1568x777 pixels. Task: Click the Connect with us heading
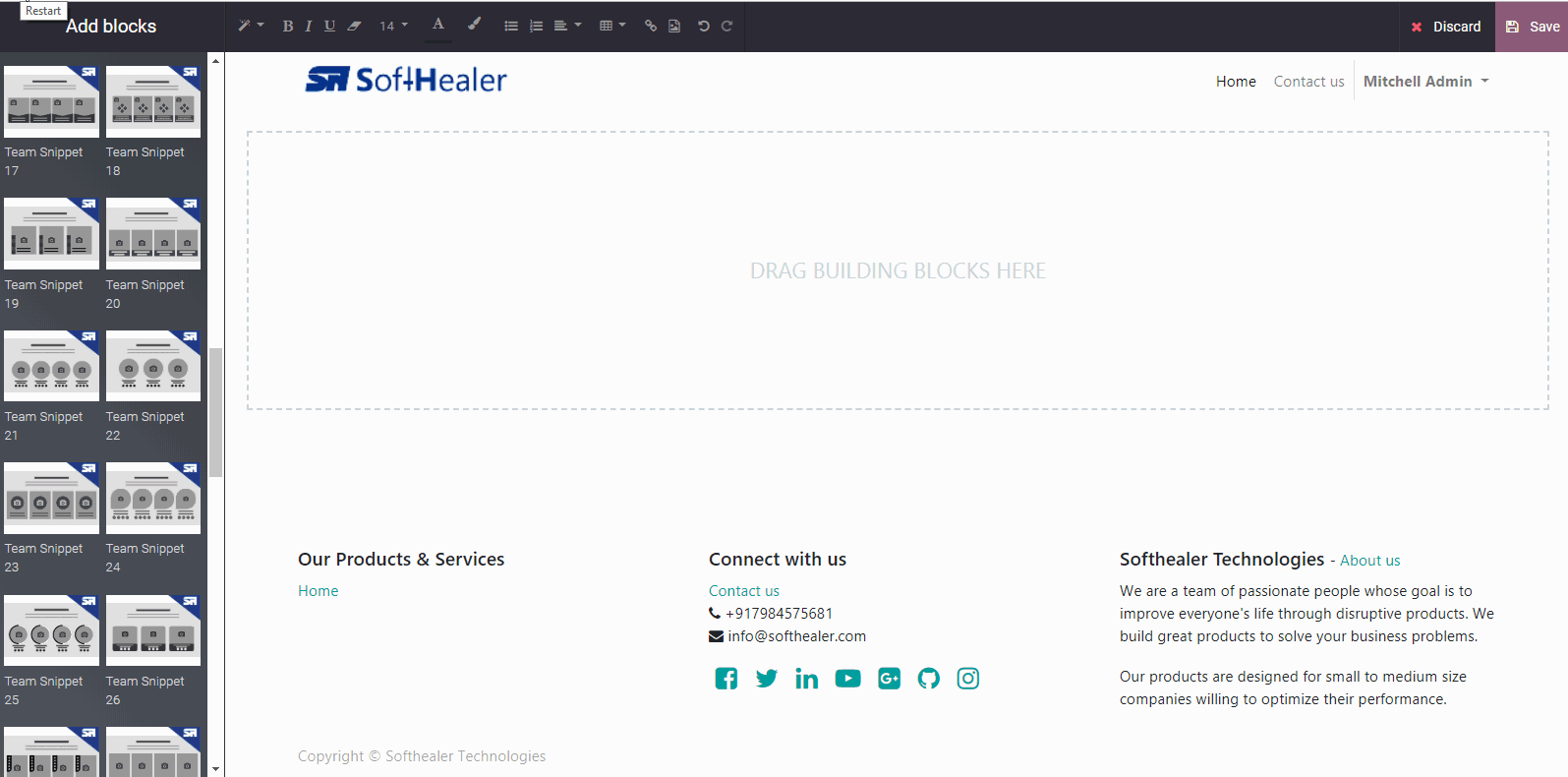[778, 560]
